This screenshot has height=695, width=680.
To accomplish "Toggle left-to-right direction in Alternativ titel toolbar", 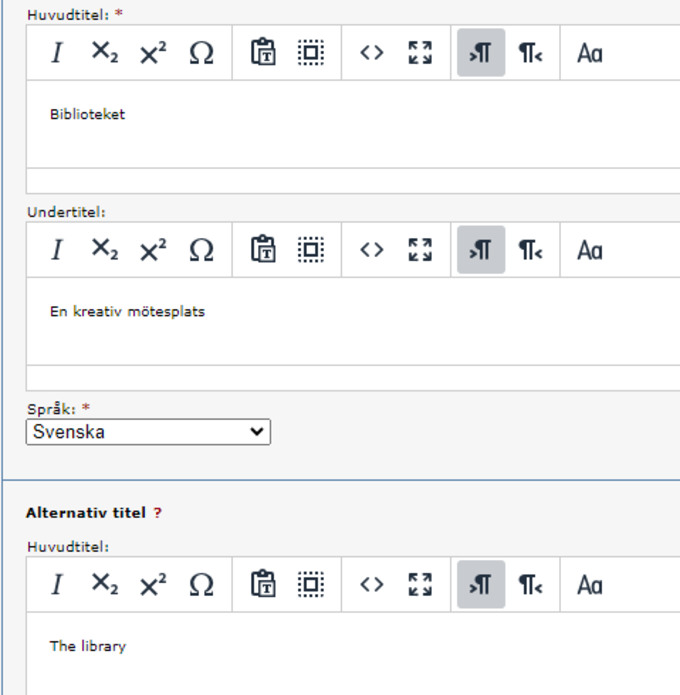I will [481, 585].
